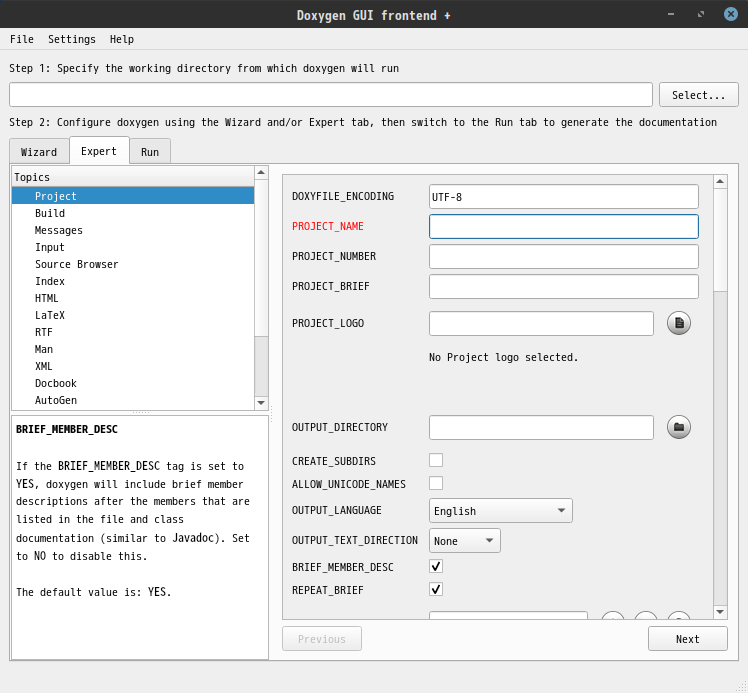This screenshot has width=748, height=693.
Task: Select the Docbook topic
Action: pyautogui.click(x=133, y=383)
